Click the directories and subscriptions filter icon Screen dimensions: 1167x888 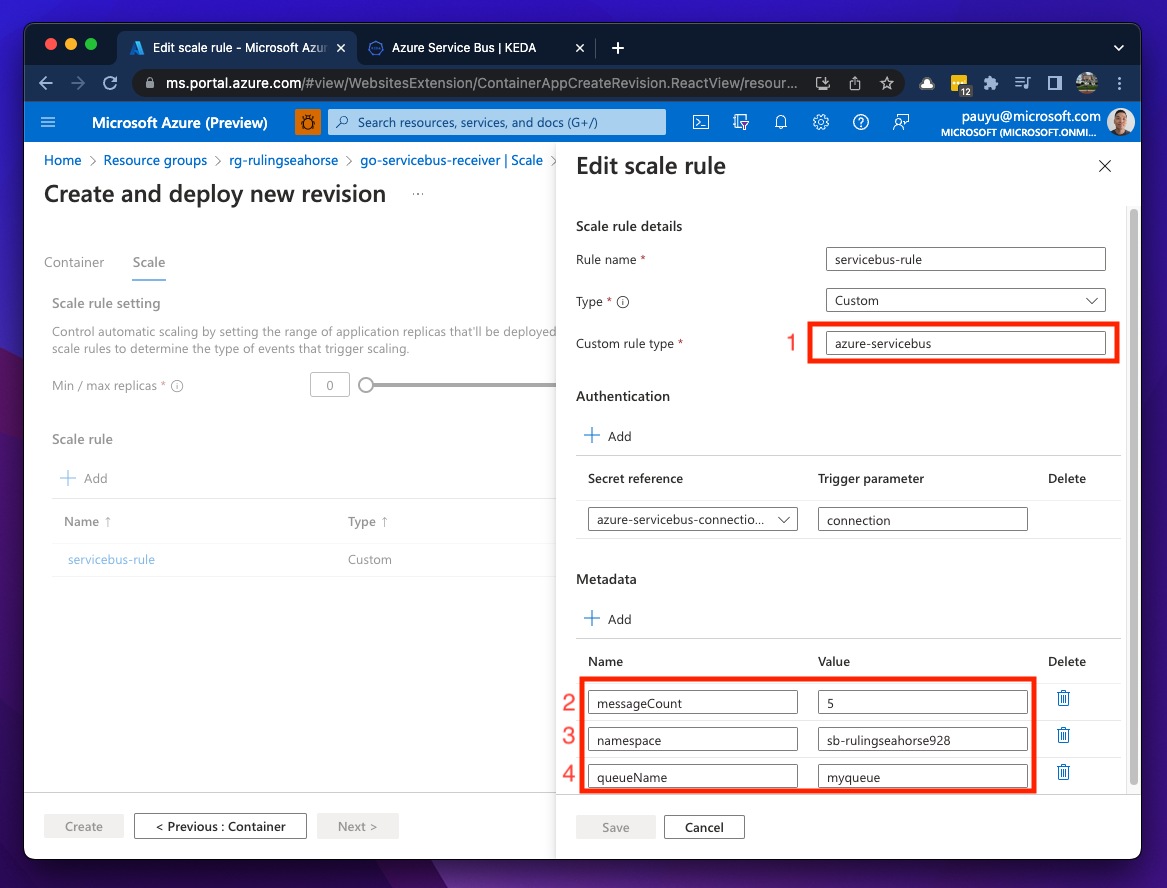coord(741,122)
